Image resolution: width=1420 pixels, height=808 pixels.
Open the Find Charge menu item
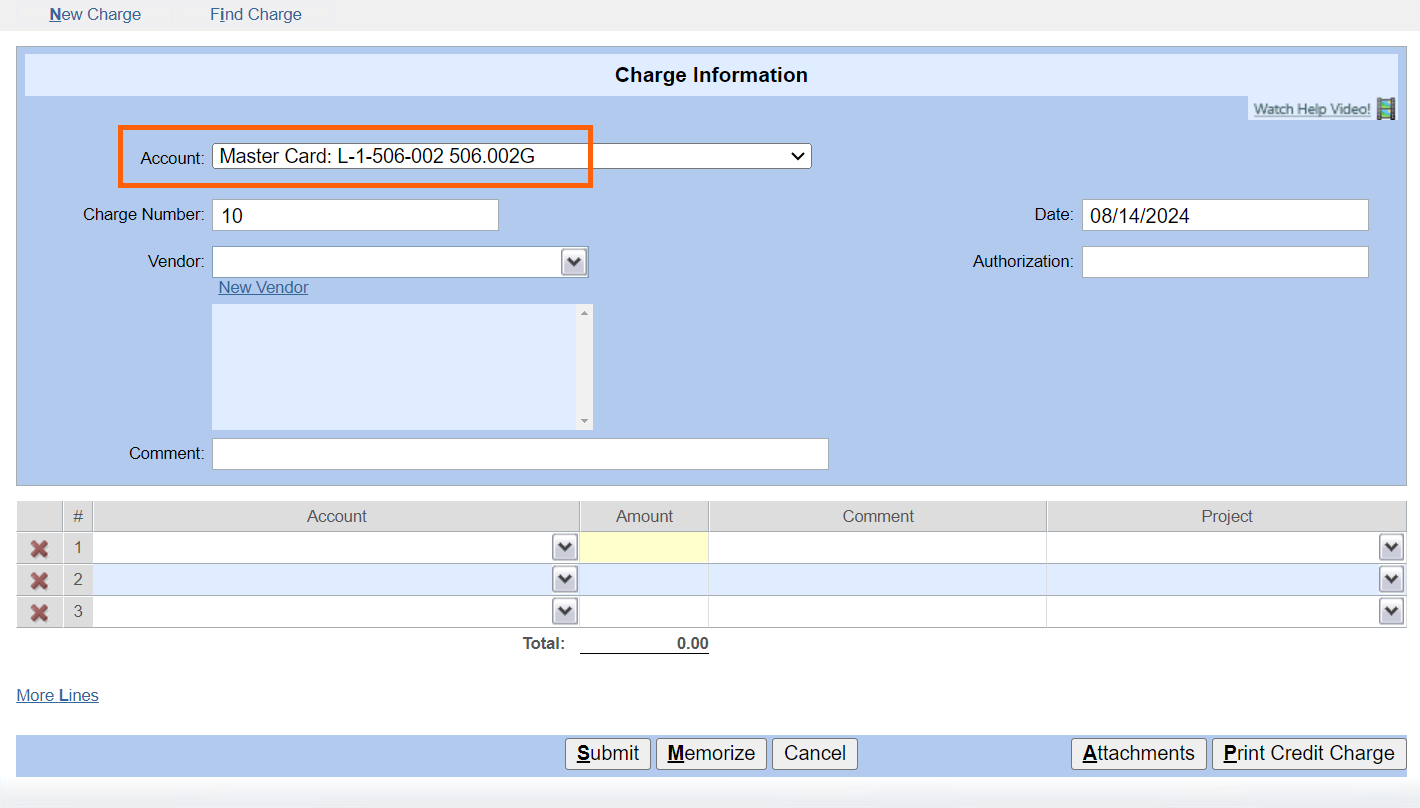(256, 14)
